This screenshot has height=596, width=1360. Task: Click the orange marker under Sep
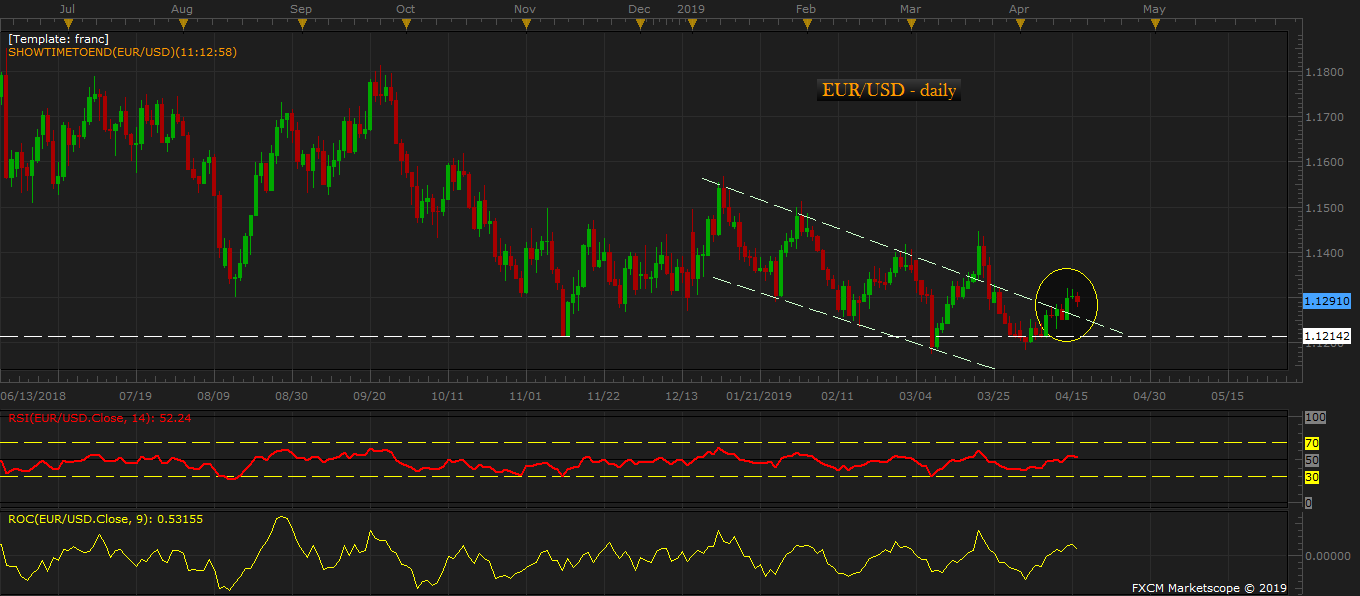300,25
